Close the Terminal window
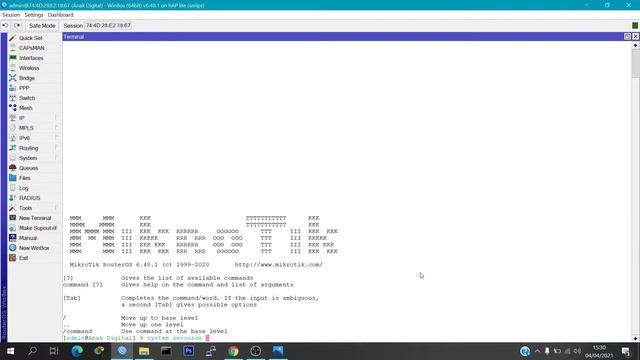 [635, 37]
